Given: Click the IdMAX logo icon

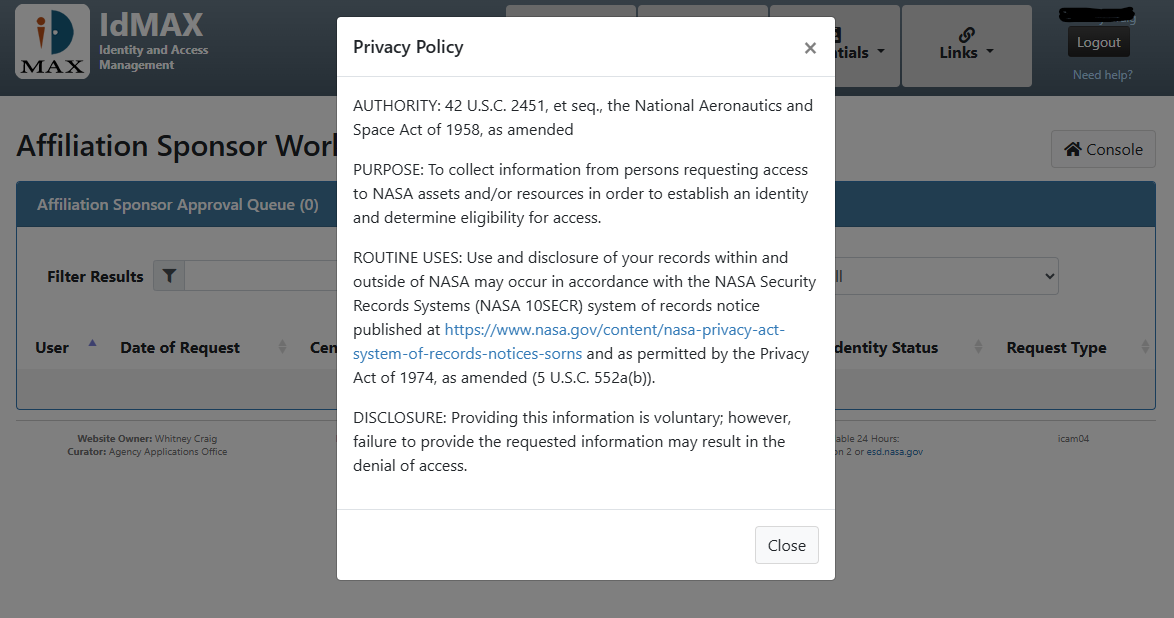Looking at the screenshot, I should click(x=53, y=46).
